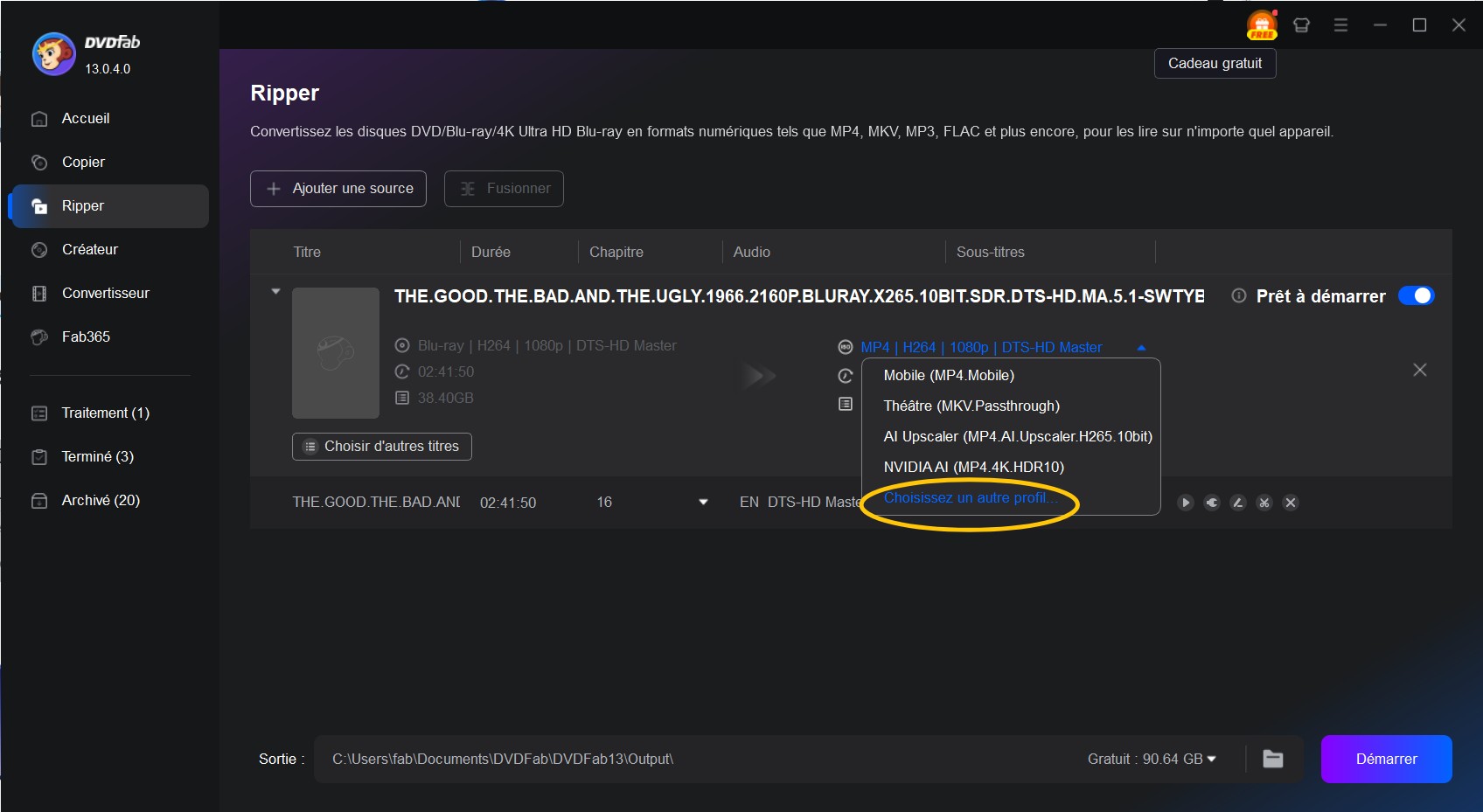Open the hamburger main menu
The height and width of the screenshot is (812, 1483).
1340,25
